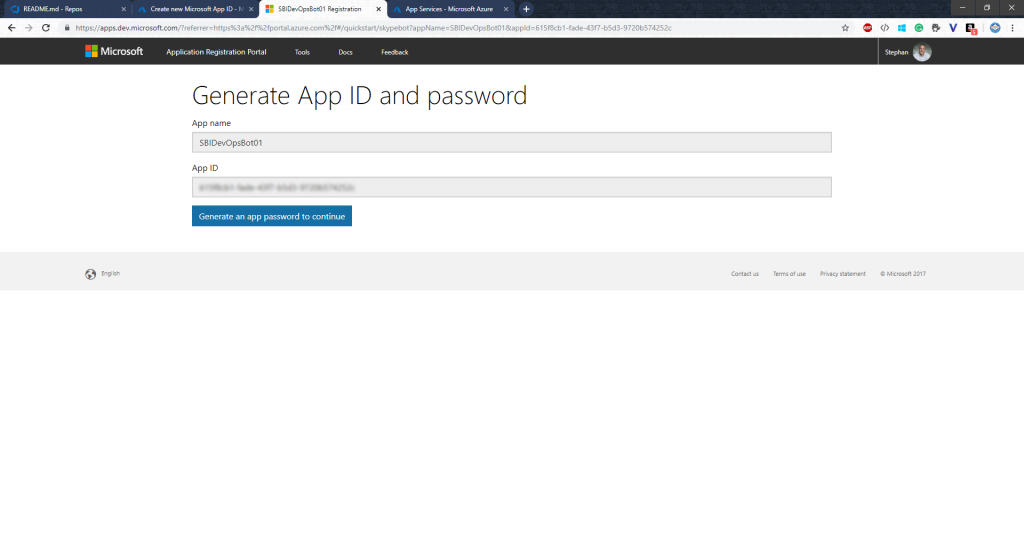Open the Terms of use link
The height and width of the screenshot is (555, 1024).
[x=789, y=274]
